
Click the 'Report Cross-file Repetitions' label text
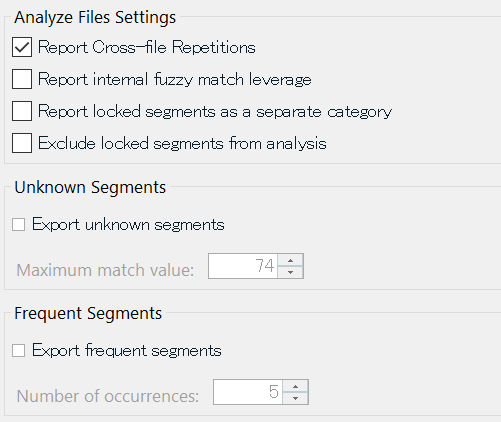tap(147, 47)
